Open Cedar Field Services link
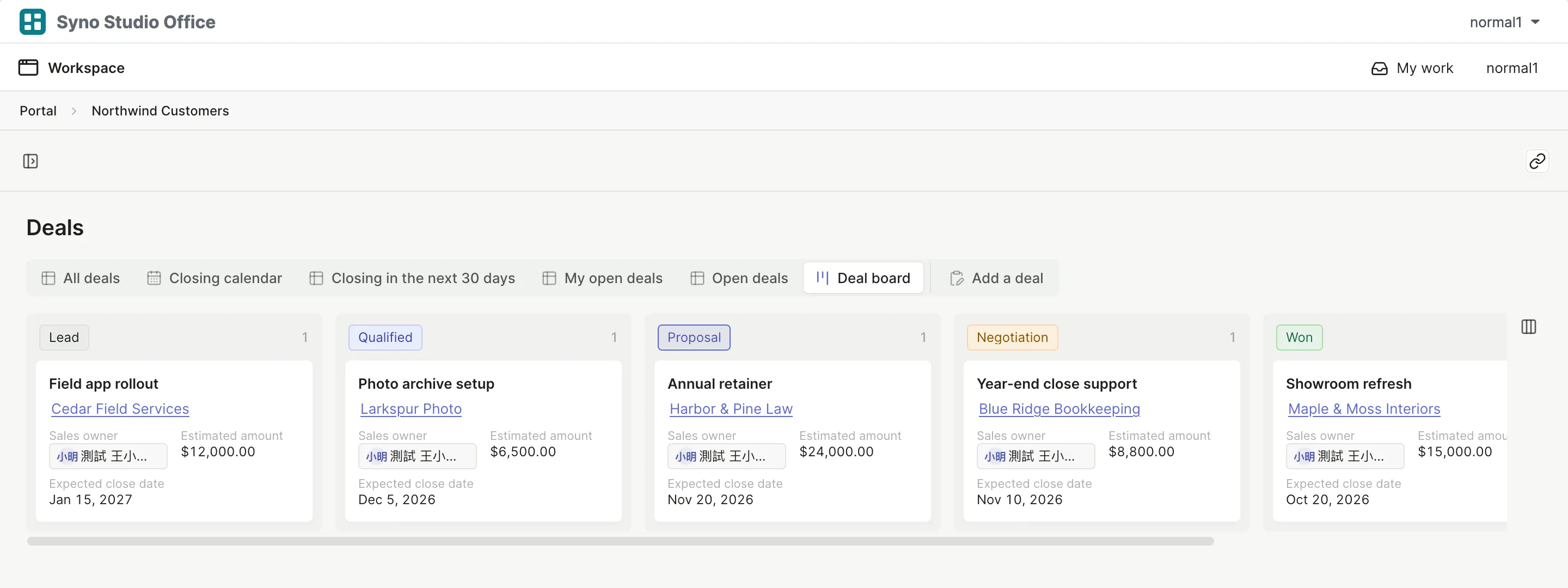This screenshot has width=1568, height=588. (120, 409)
